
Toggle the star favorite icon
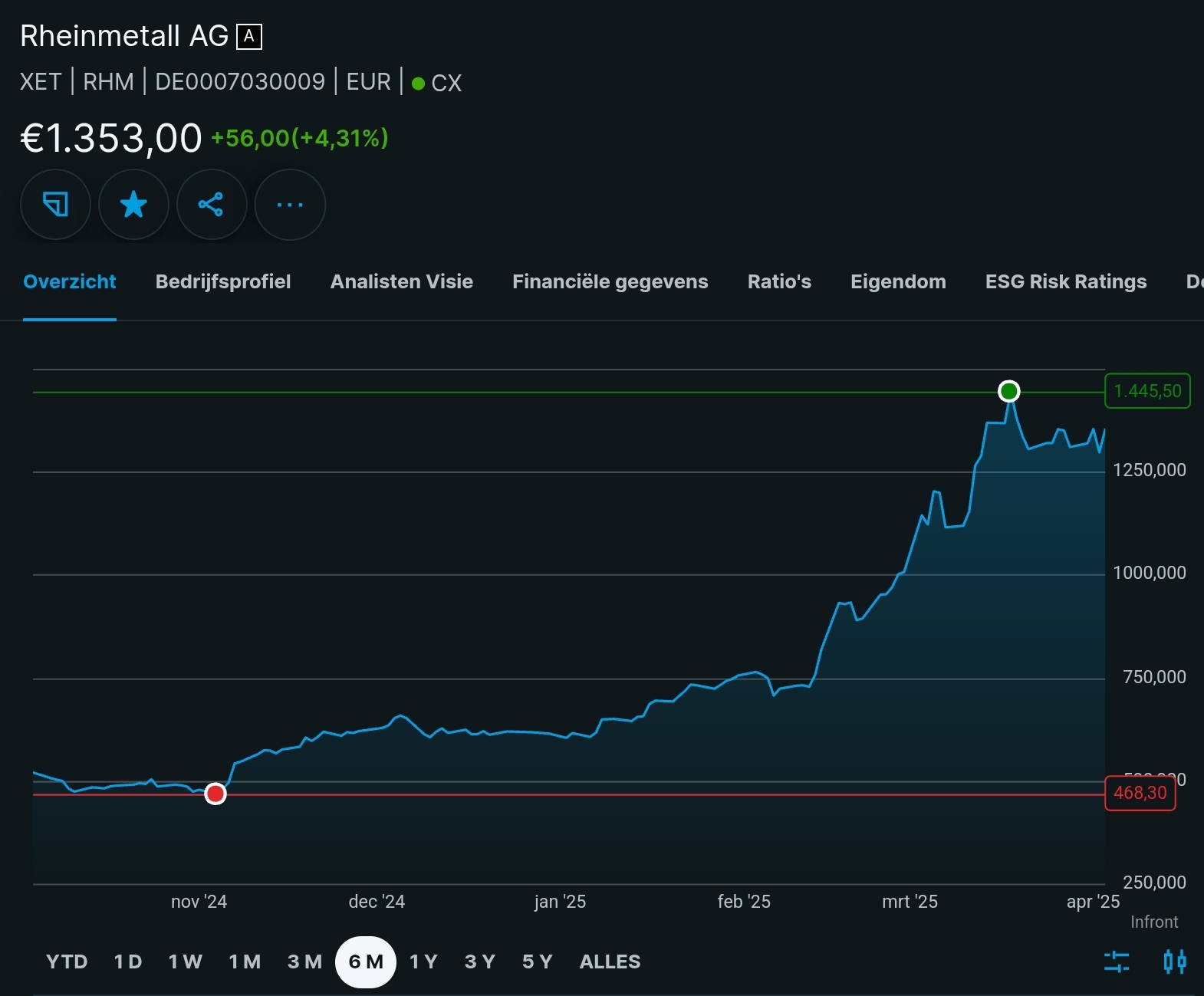[x=133, y=205]
